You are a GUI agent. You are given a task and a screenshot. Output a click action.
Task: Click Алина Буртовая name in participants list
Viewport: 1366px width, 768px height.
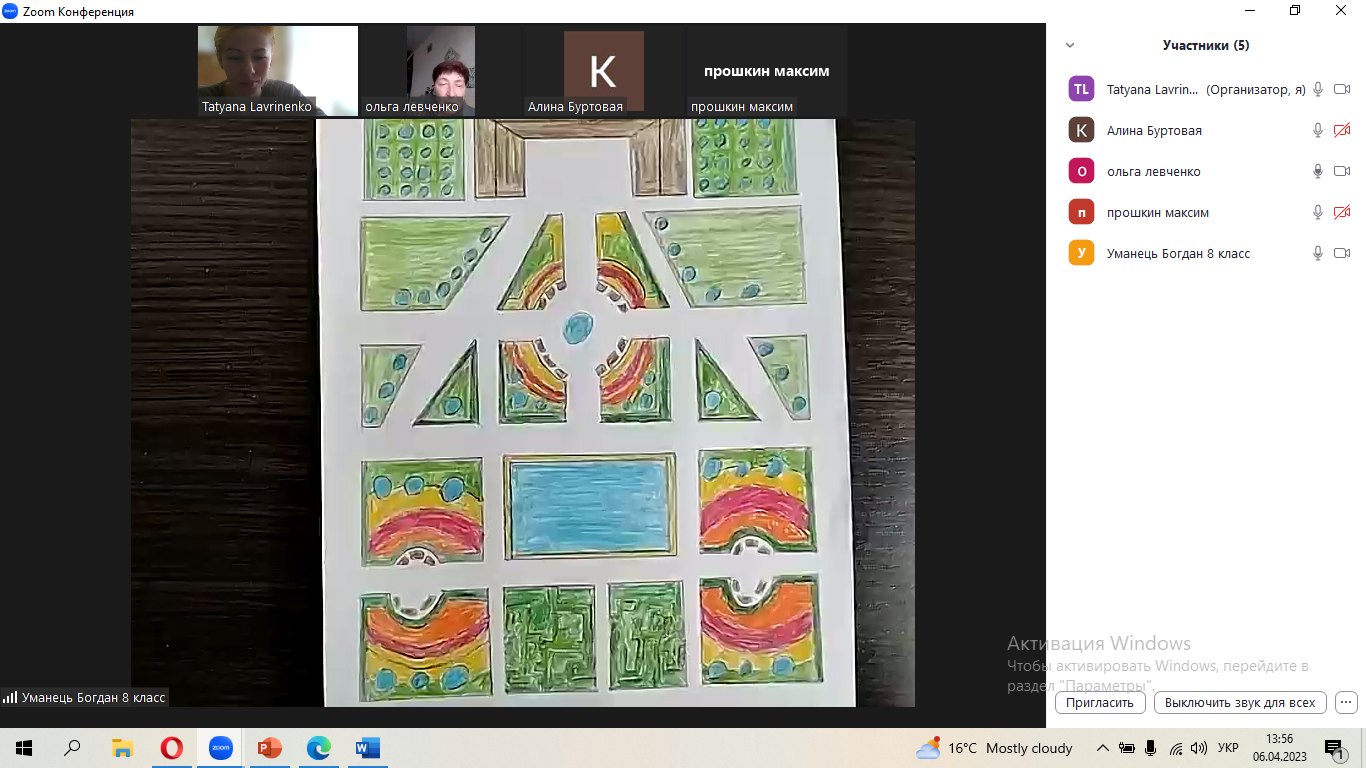[x=1154, y=130]
